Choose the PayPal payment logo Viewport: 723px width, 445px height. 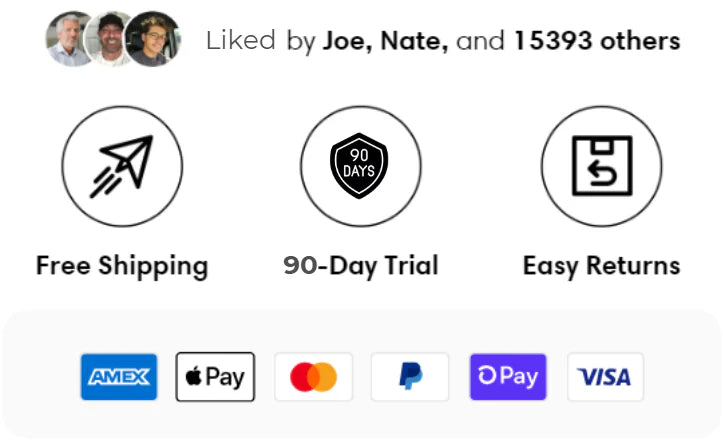click(410, 377)
